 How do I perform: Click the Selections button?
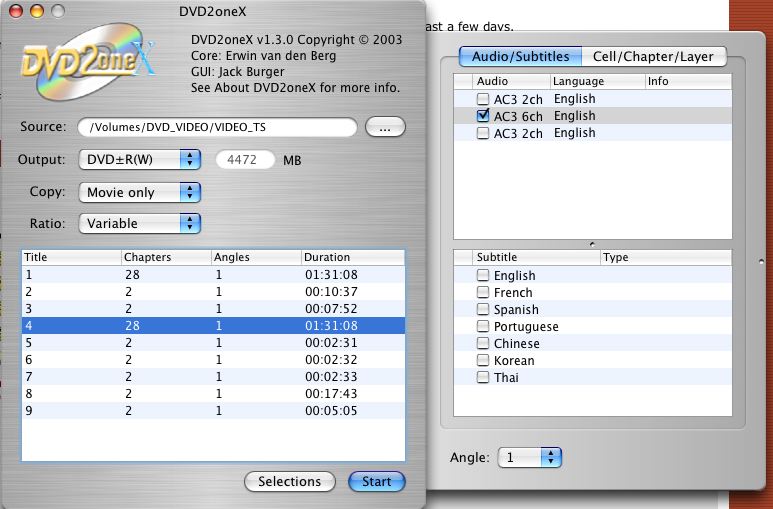[290, 481]
